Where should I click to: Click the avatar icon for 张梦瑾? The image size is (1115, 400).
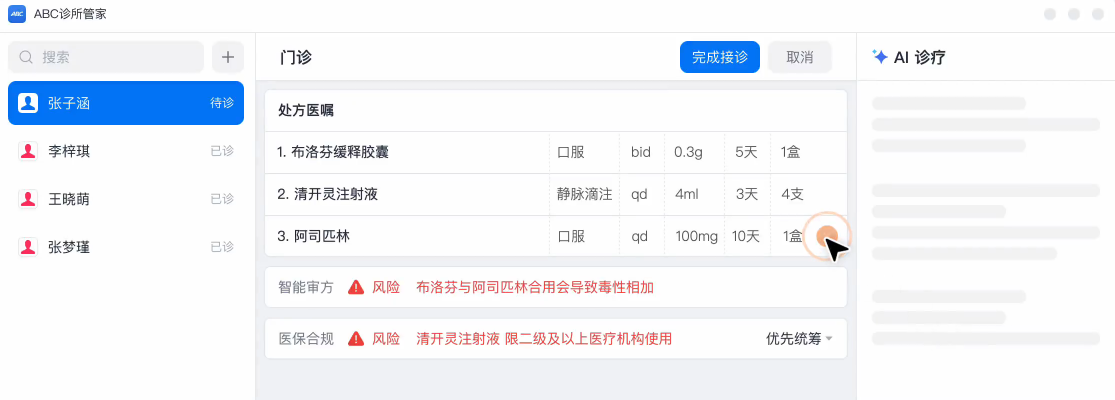tap(28, 247)
